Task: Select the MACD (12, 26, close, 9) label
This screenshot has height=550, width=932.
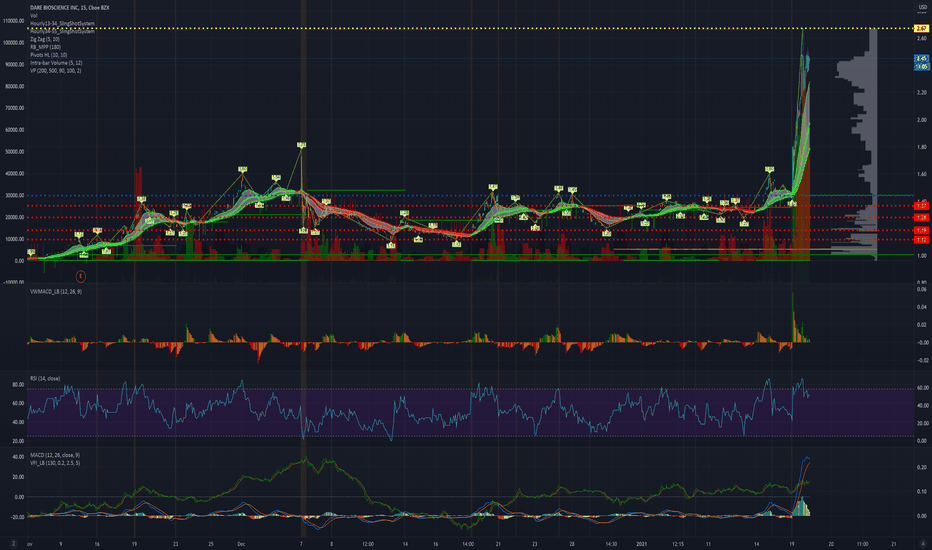Action: point(55,455)
